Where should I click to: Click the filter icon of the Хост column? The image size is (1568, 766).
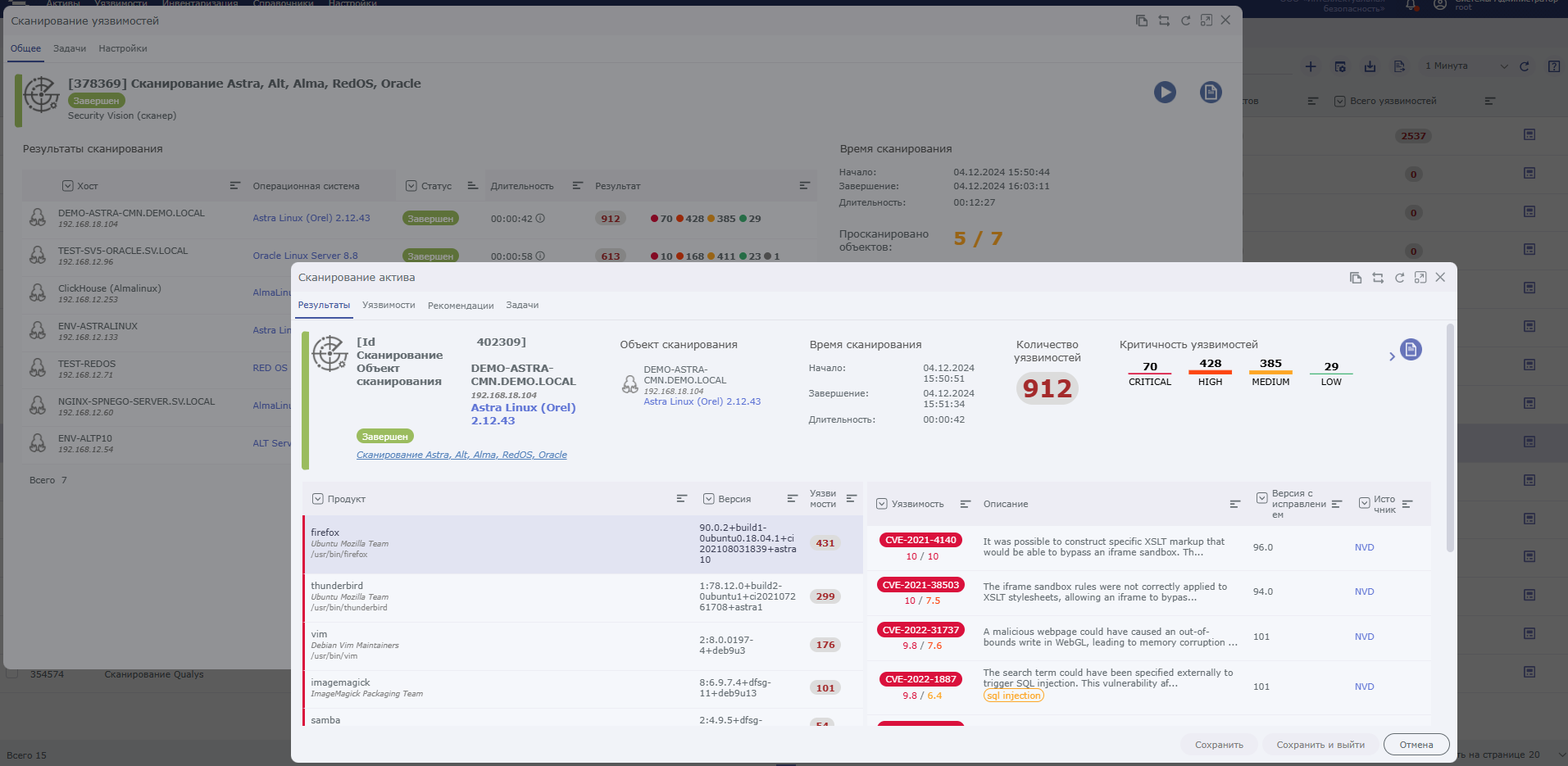(x=235, y=186)
